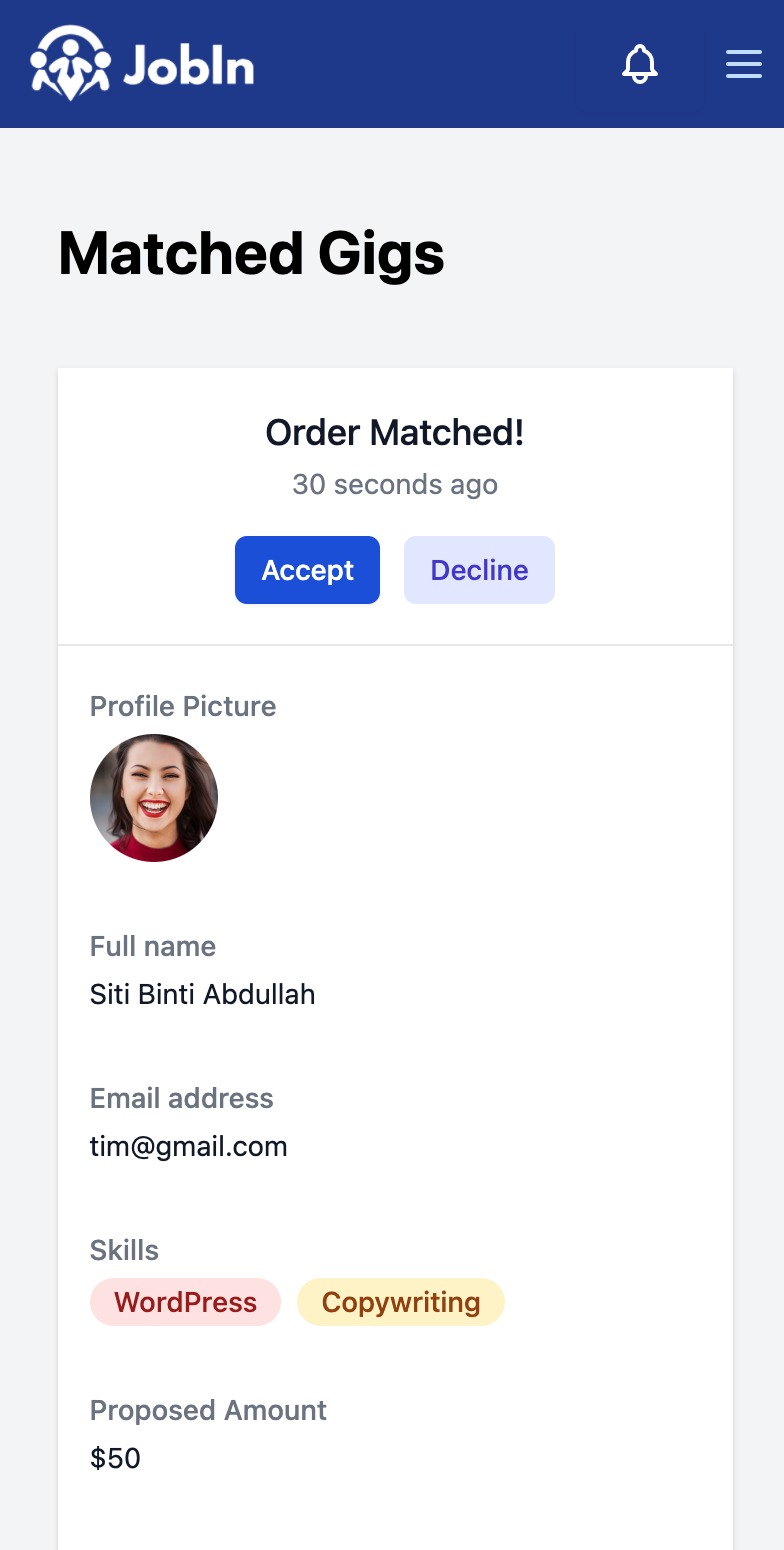The width and height of the screenshot is (784, 1550).
Task: Click the Order Matched! title
Action: pos(395,432)
